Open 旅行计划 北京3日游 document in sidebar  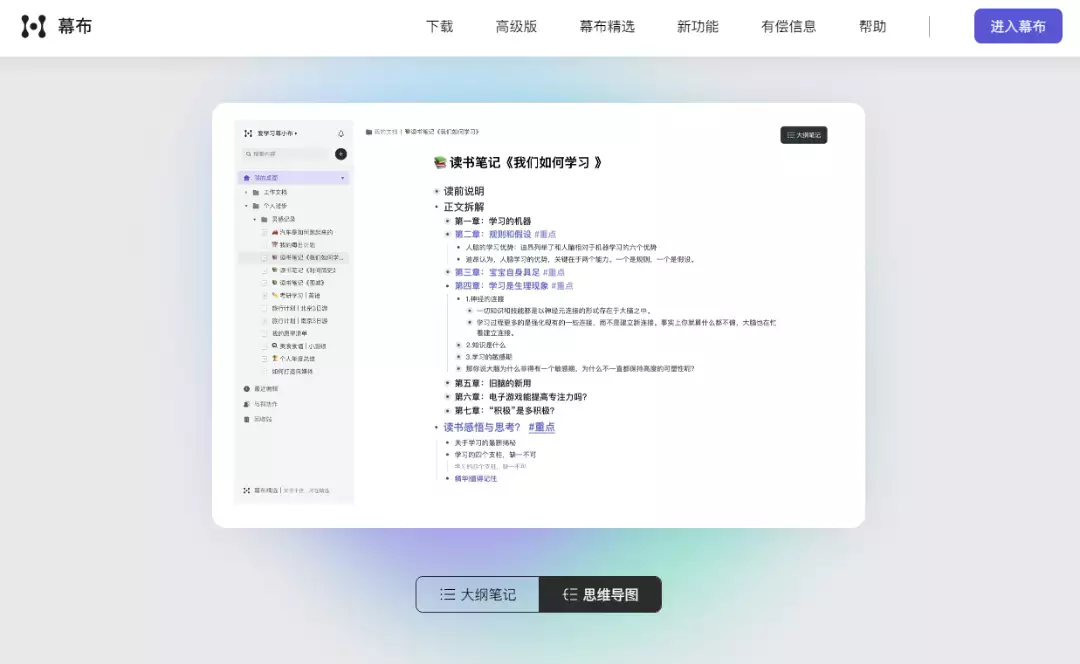tap(299, 308)
